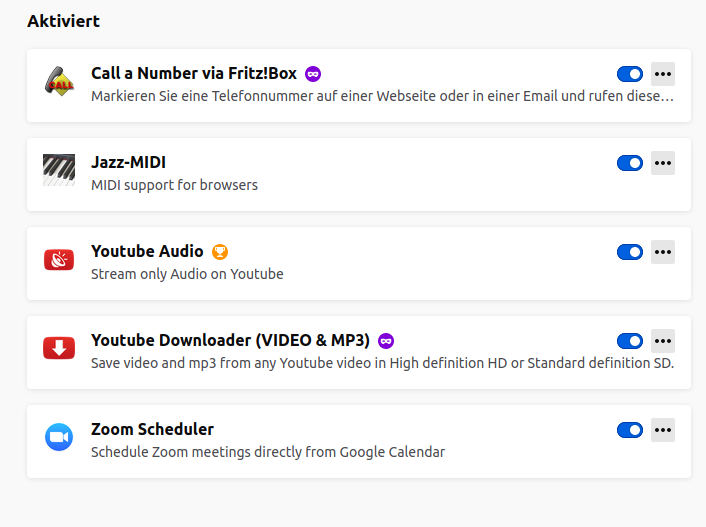Open more options menu for Fritz!Box extension
The height and width of the screenshot is (527, 706).
[663, 74]
